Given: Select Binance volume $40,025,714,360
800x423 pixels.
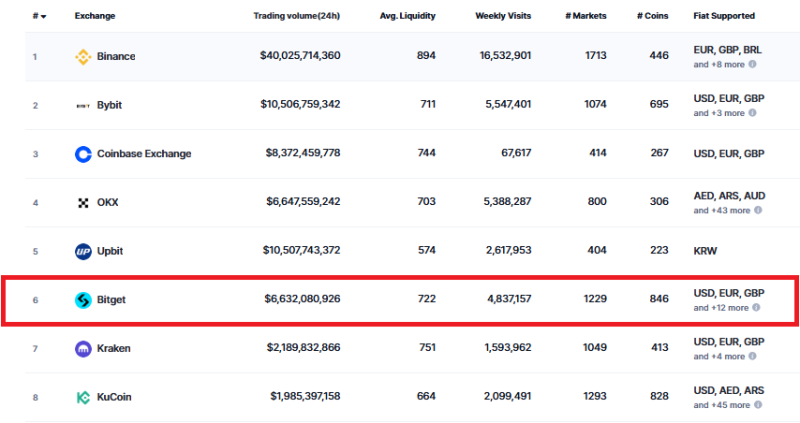Looking at the screenshot, I should 300,56.
